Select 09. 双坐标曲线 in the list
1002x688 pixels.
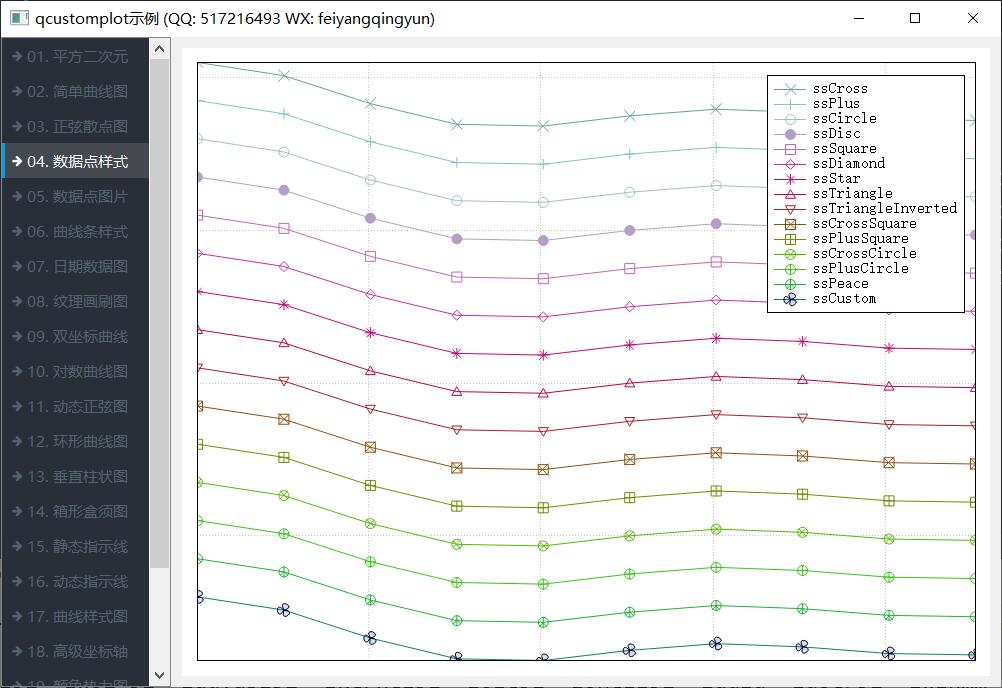[75, 336]
